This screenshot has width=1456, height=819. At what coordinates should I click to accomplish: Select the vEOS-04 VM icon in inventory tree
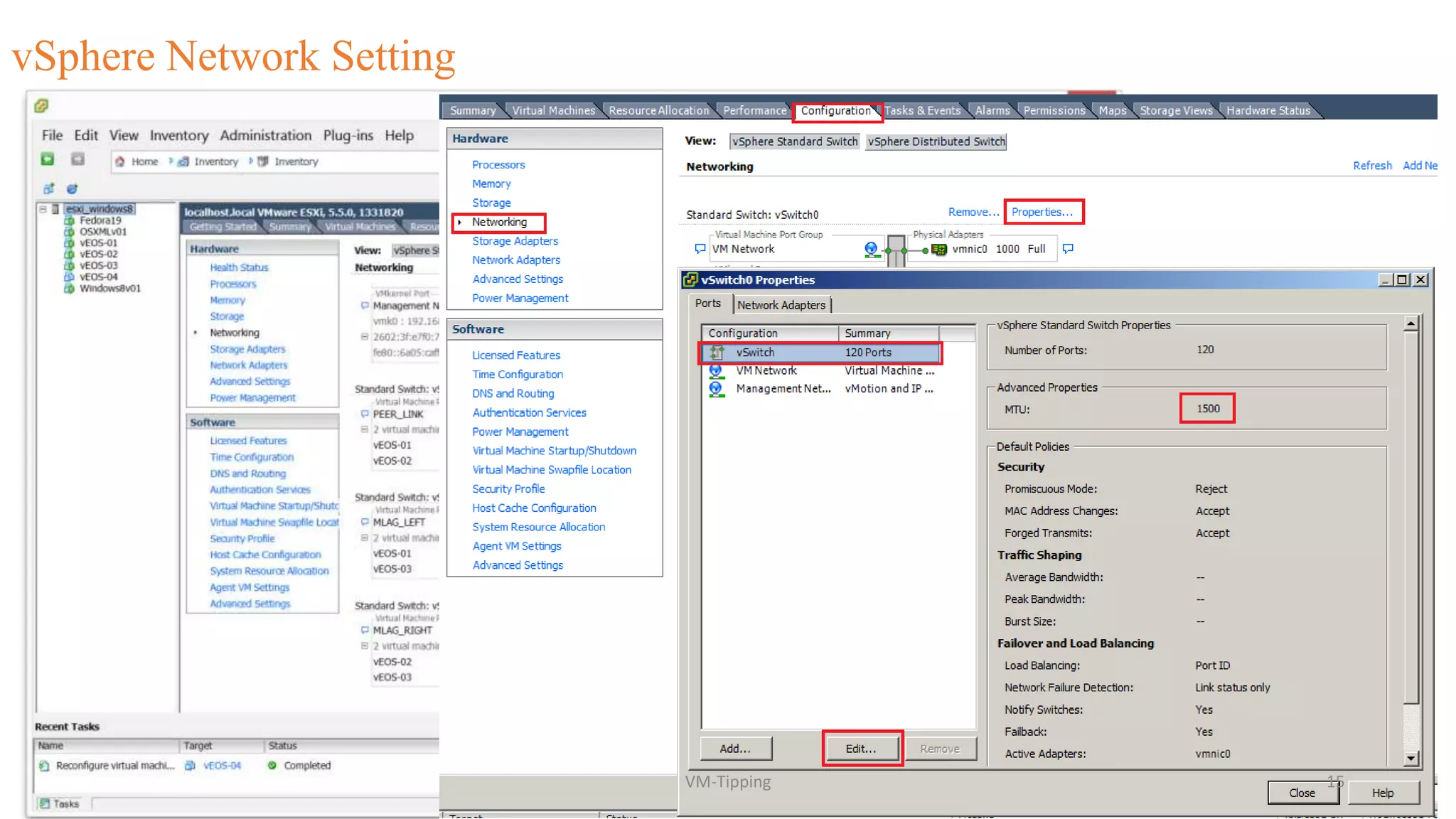pos(70,277)
